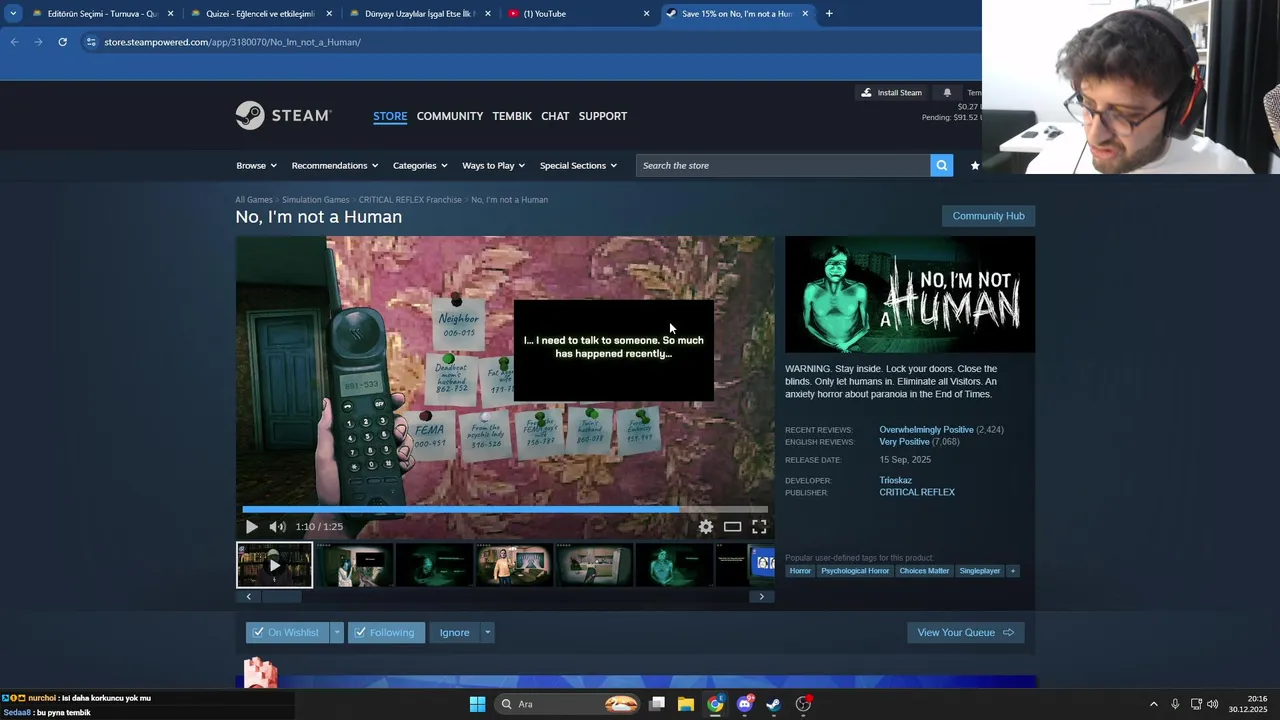
Task: Select the Choices Matter tag
Action: coord(924,571)
